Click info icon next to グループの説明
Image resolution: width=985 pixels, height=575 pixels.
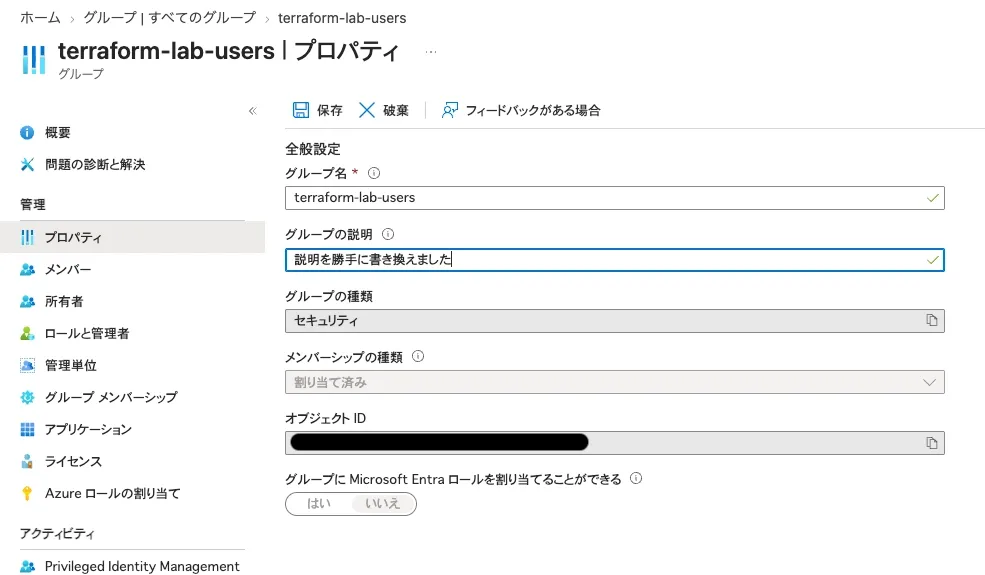click(x=388, y=234)
